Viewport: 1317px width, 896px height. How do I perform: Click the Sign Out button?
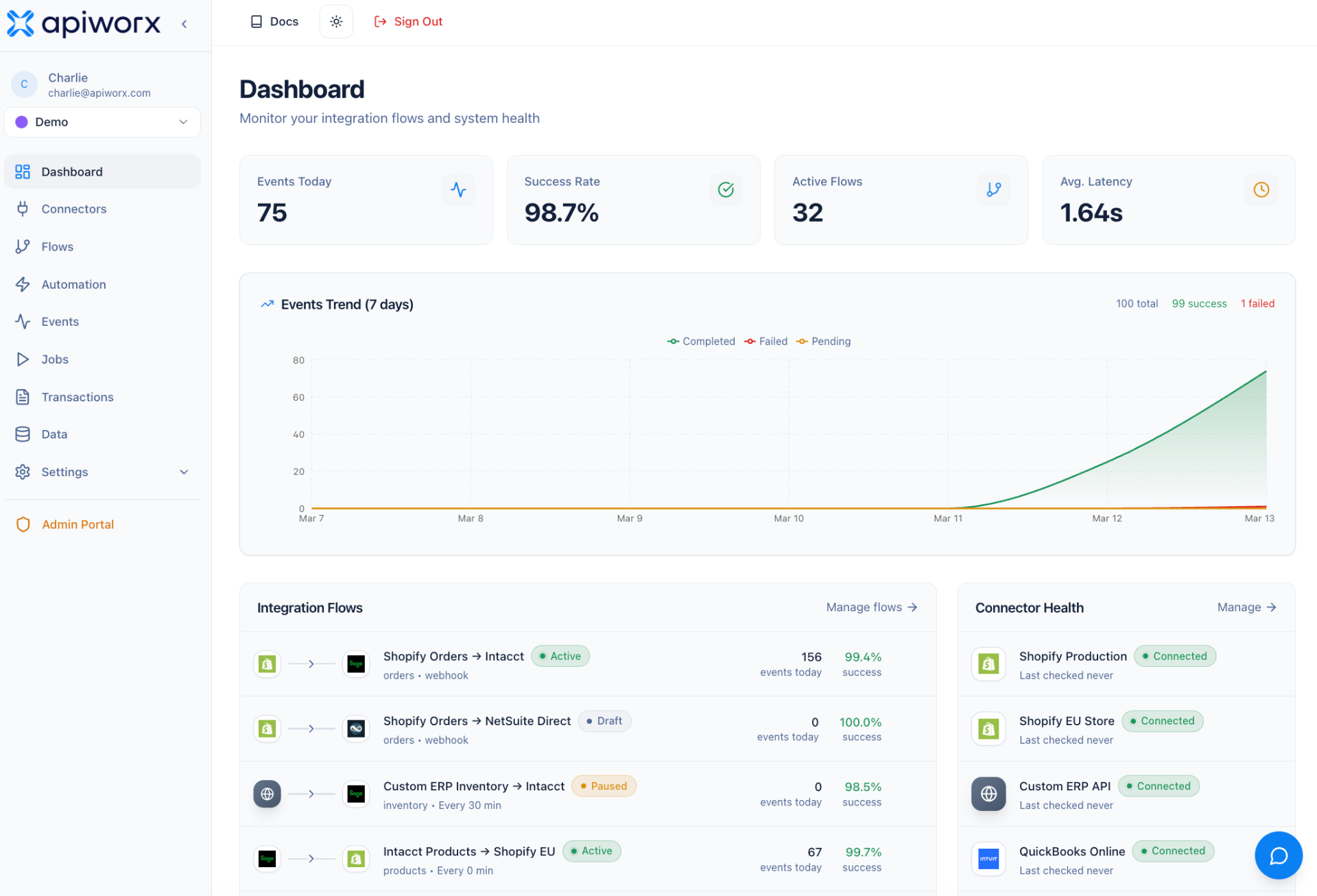[x=407, y=21]
